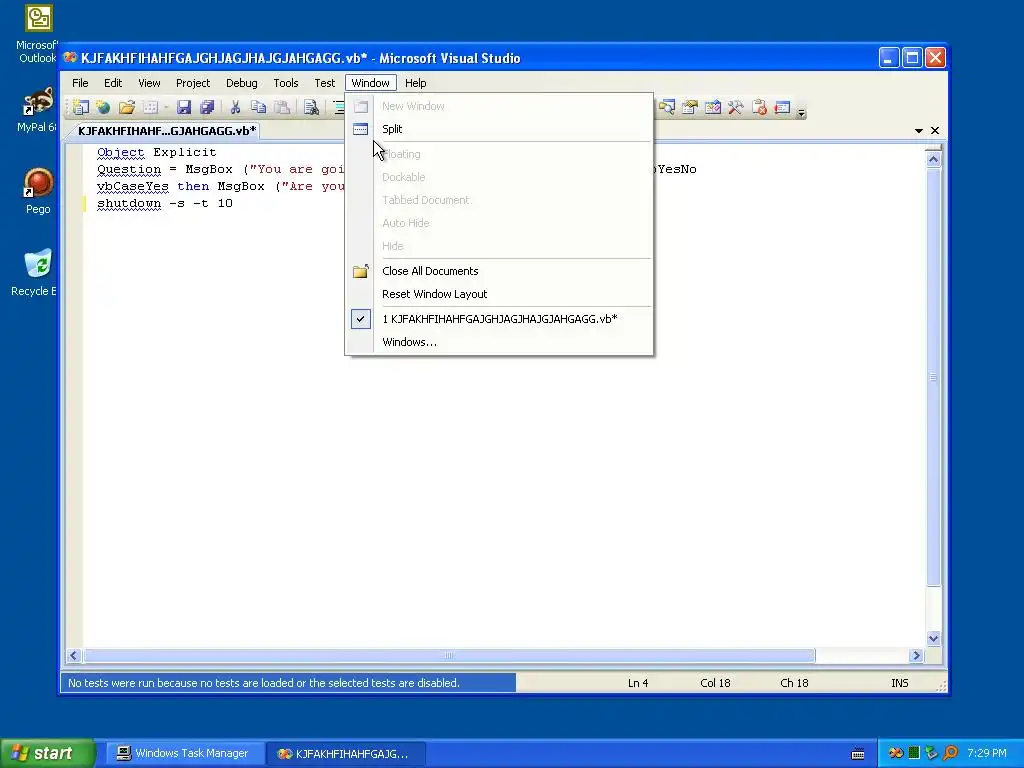Screen dimensions: 1024x768
Task: Open the Debug menu
Action: [x=242, y=83]
